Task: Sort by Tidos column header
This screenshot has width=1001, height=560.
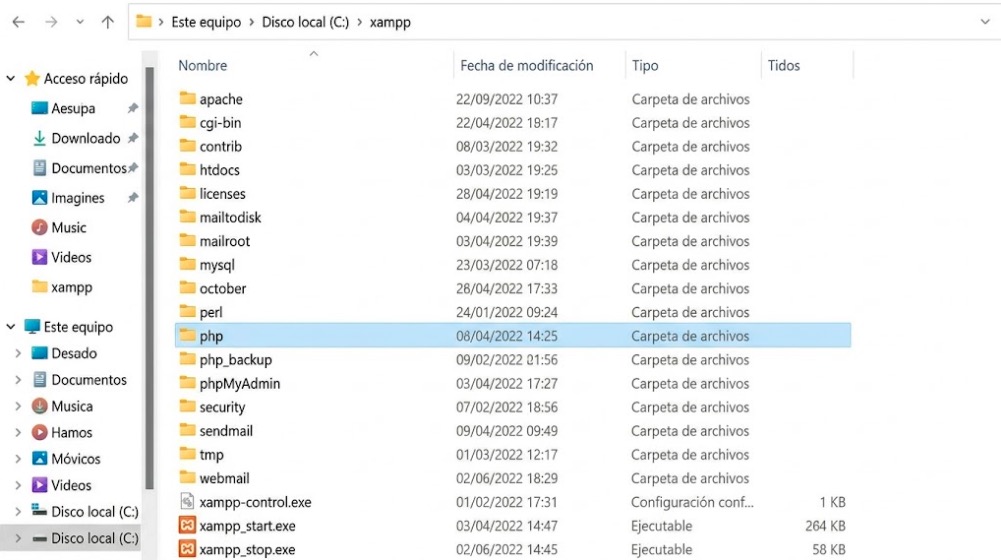Action: coord(784,66)
